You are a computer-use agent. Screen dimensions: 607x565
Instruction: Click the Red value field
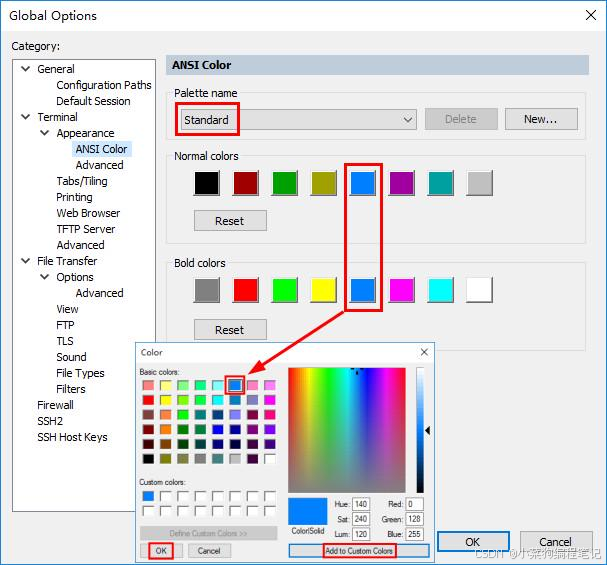414,504
